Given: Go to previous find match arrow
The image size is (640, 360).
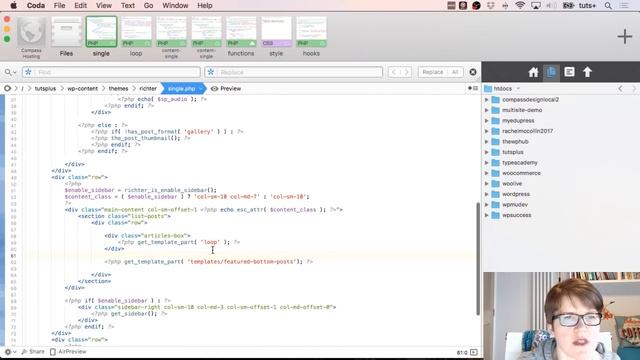Looking at the screenshot, I should coord(393,72).
